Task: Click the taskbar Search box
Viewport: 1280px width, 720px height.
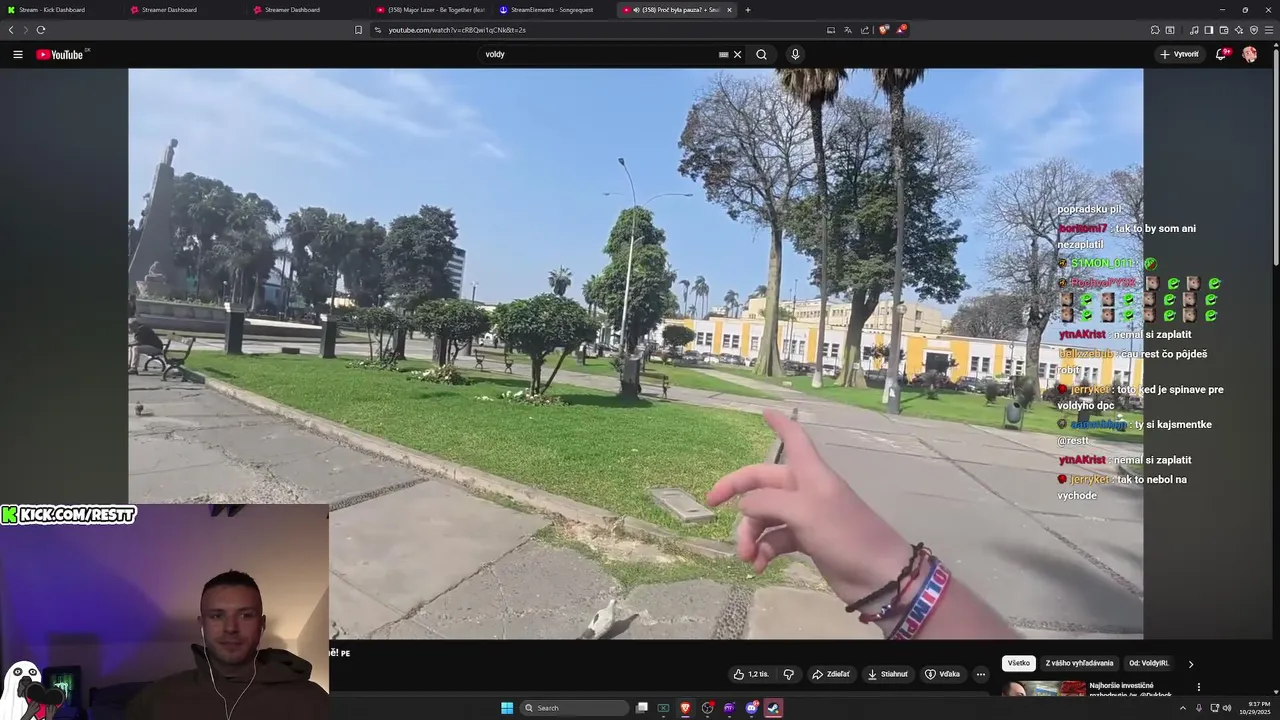Action: click(575, 708)
